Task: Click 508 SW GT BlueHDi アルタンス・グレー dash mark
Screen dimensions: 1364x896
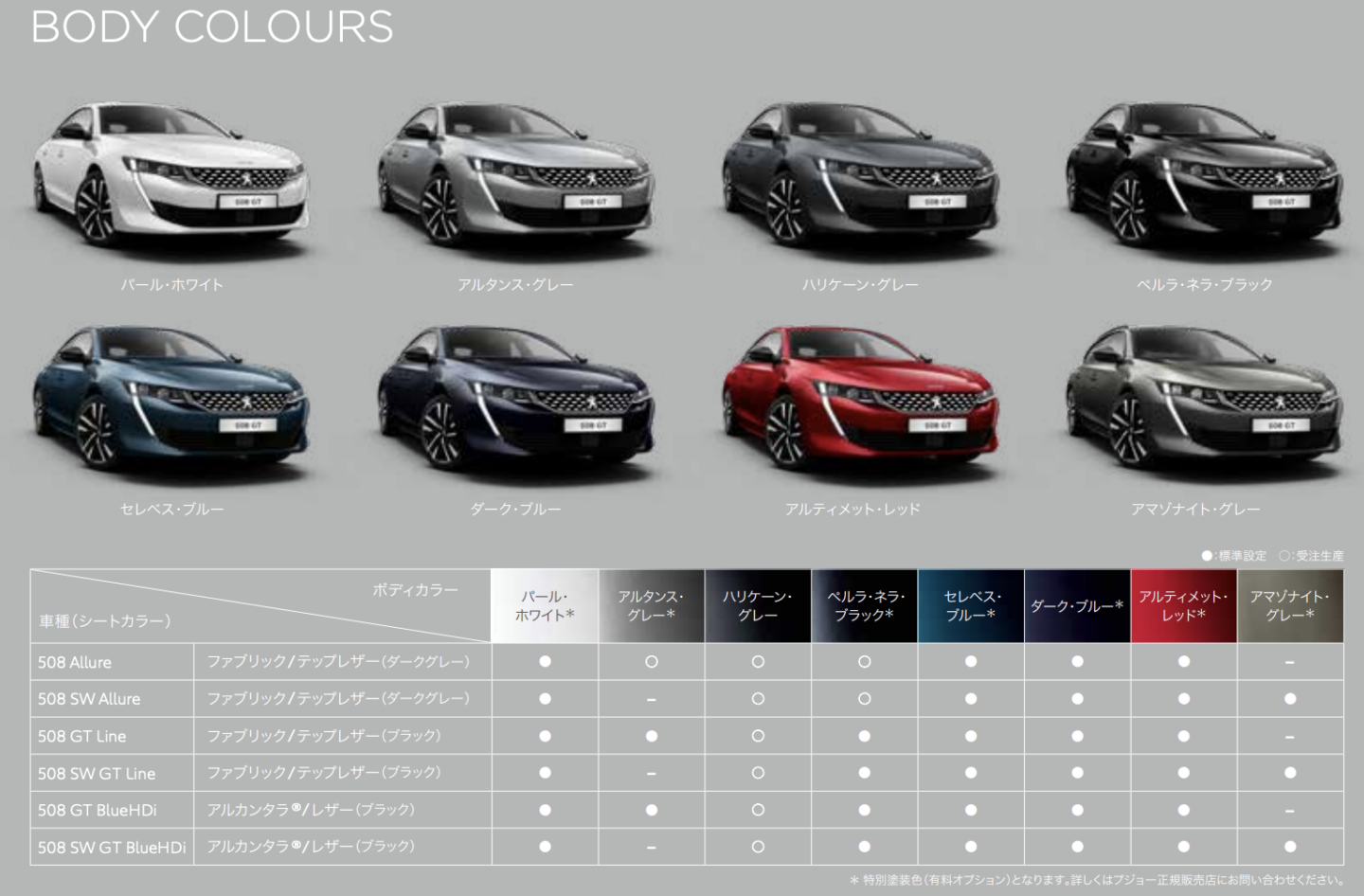Action: pos(651,847)
